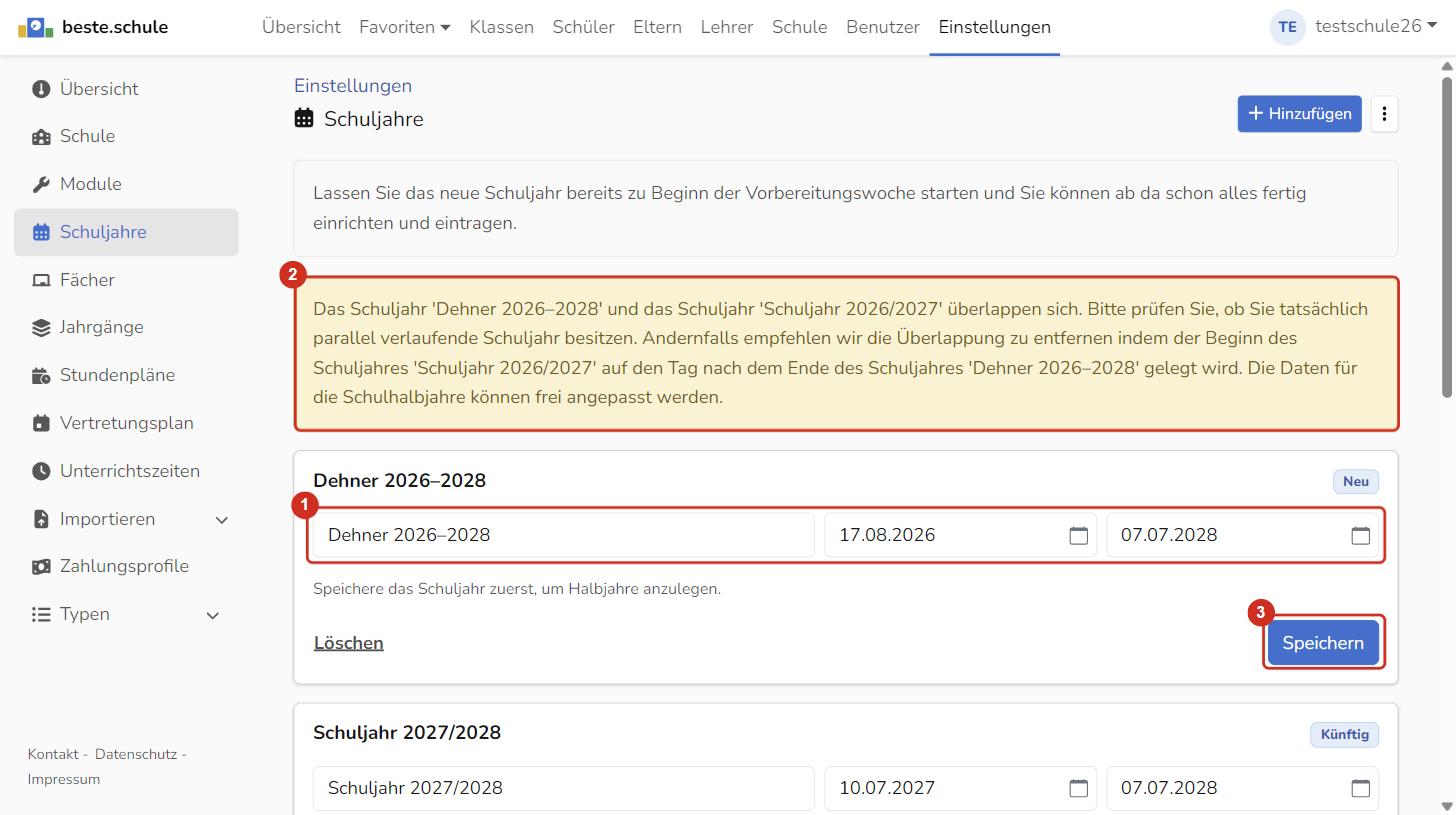Open the Benutzer tab
Screen dimensions: 1456x815
point(883,27)
